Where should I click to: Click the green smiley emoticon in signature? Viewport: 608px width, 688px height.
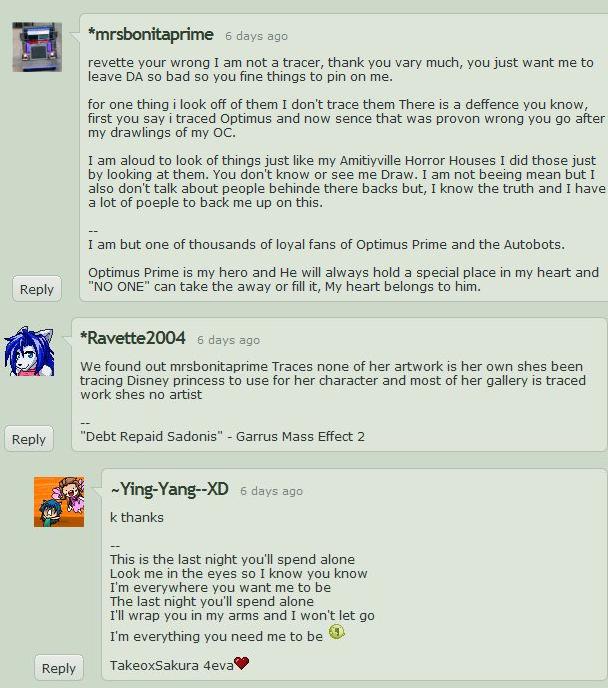coord(336,632)
